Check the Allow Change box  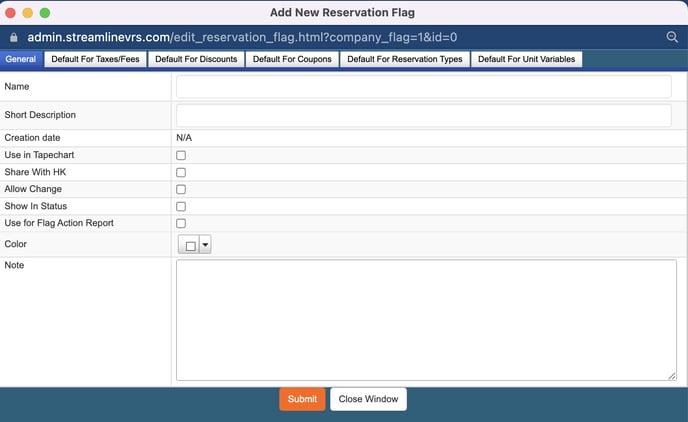coord(181,190)
